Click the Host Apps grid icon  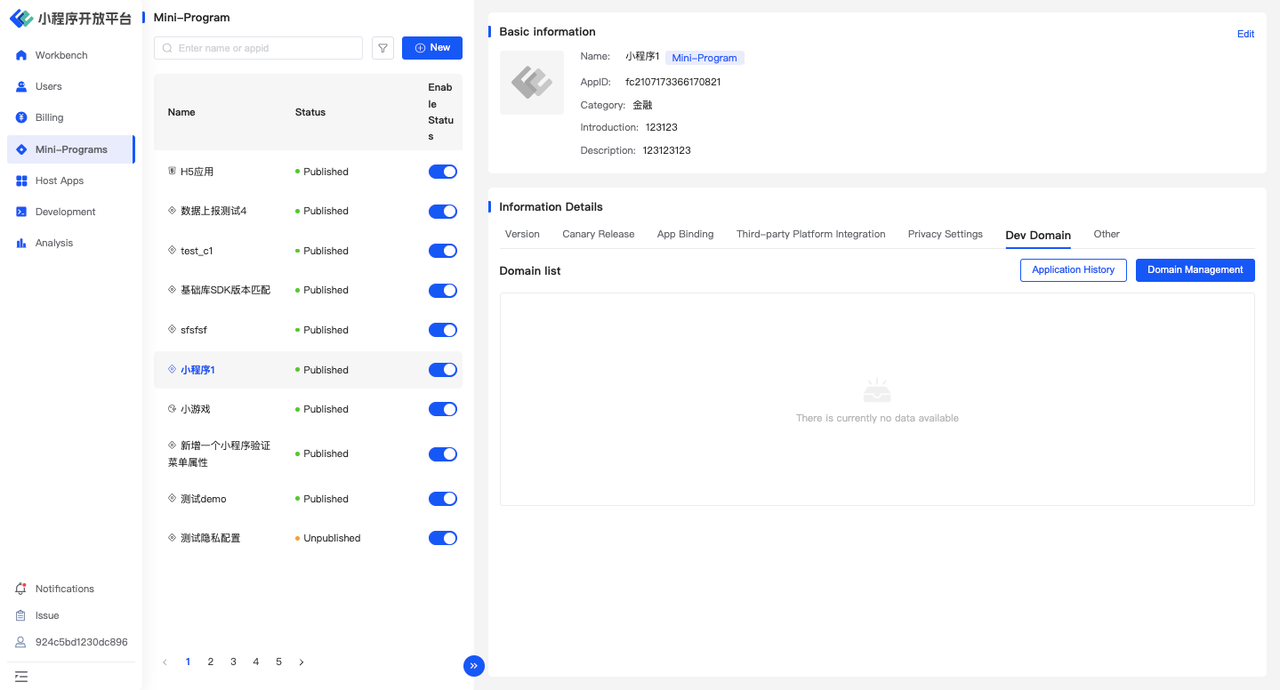click(x=21, y=181)
